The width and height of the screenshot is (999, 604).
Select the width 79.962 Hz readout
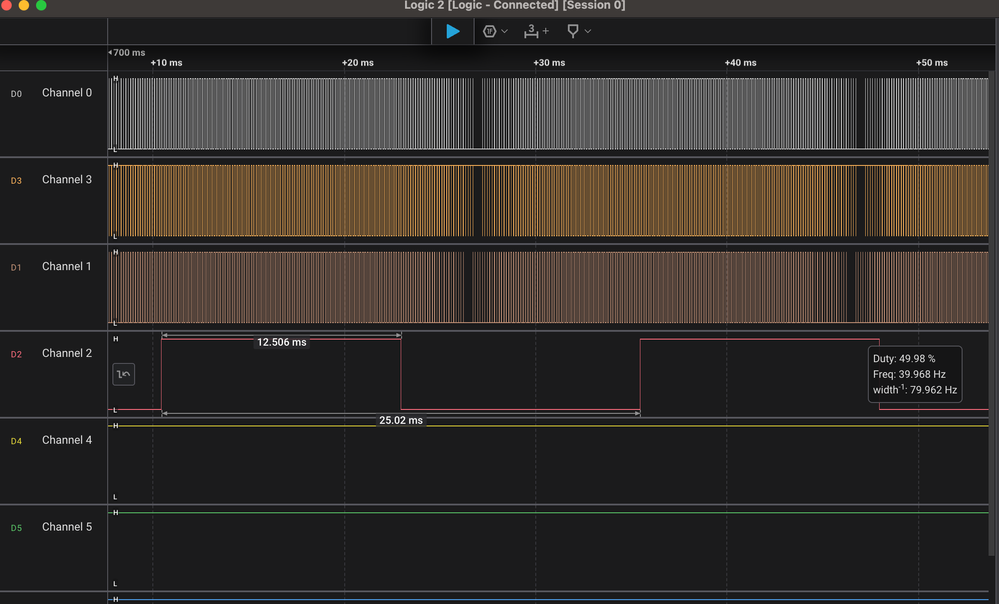pyautogui.click(x=915, y=389)
